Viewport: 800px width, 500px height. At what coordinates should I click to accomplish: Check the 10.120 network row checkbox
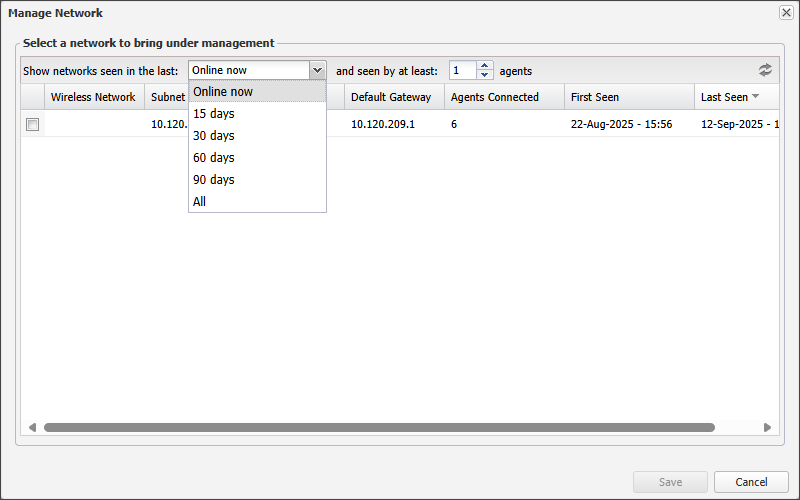[x=32, y=125]
